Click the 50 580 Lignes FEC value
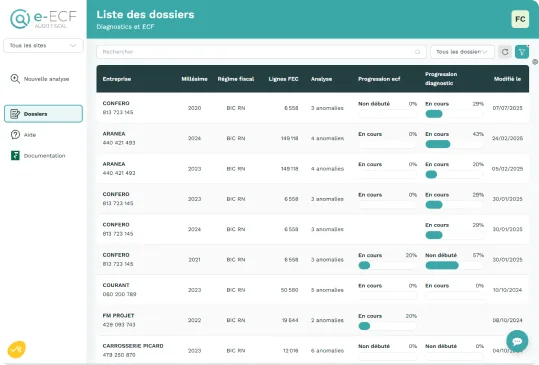Screen dimensions: 539x365 tap(289, 290)
